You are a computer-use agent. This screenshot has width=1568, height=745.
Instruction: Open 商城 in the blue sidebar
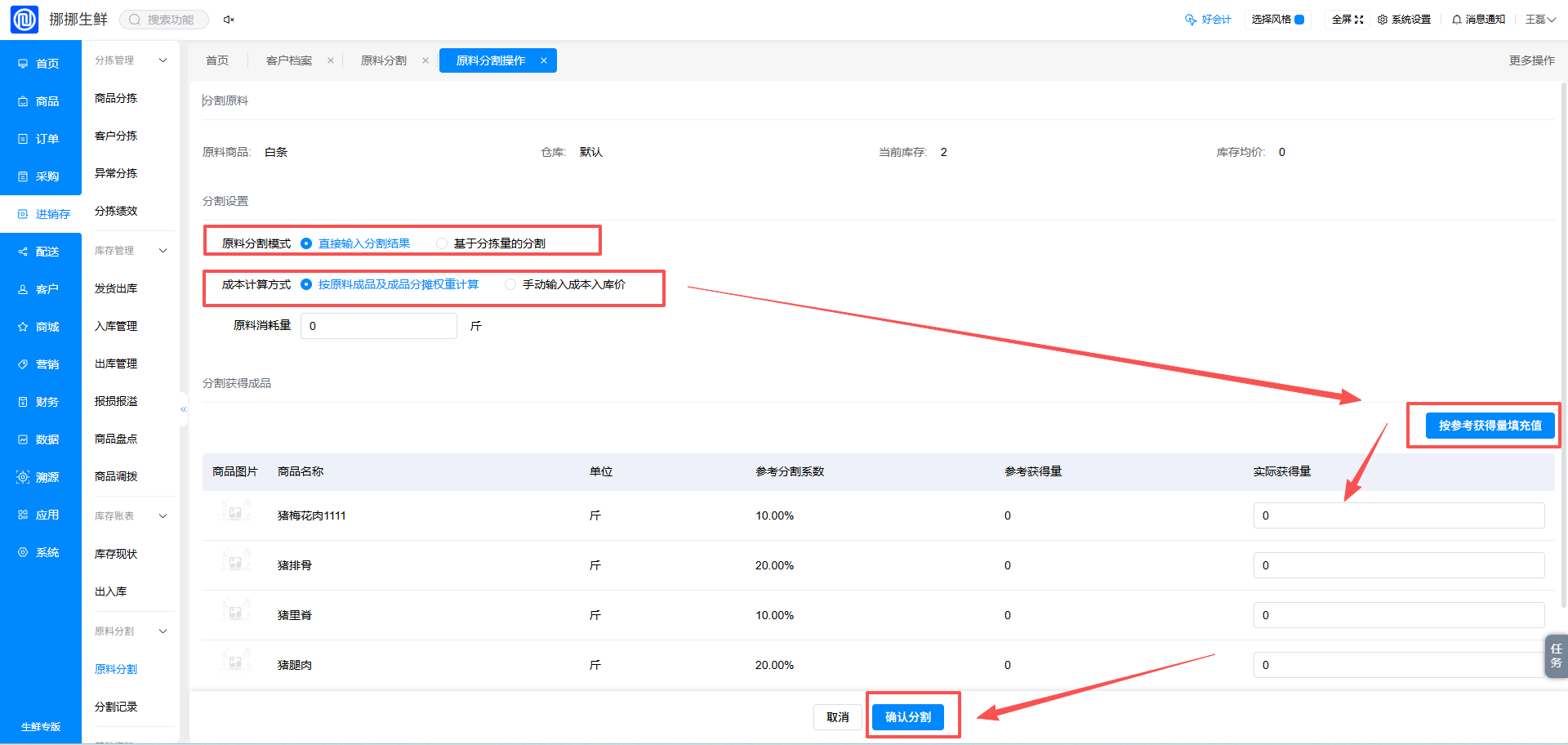click(x=40, y=327)
